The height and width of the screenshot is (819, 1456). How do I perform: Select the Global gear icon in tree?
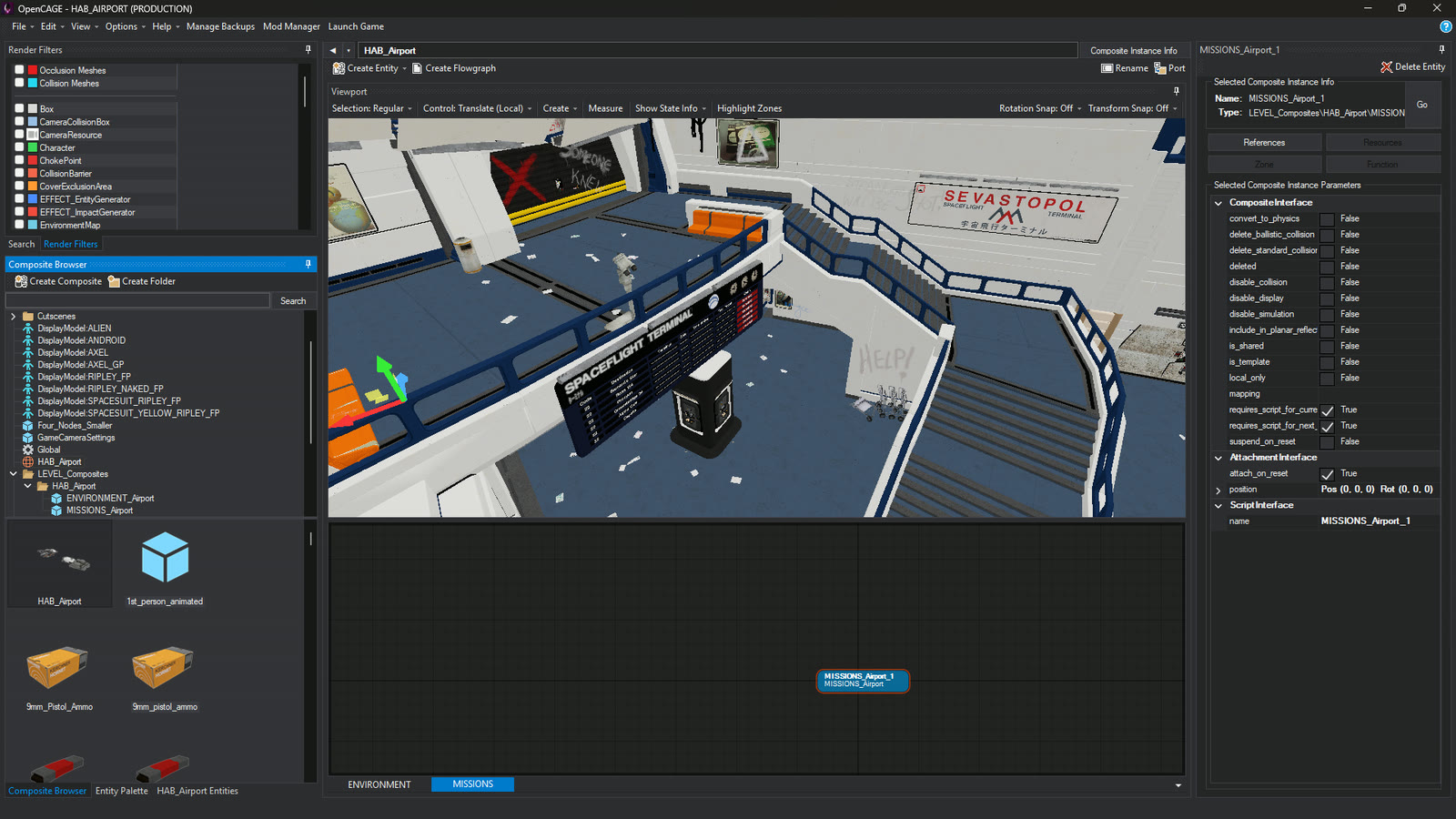pos(28,450)
